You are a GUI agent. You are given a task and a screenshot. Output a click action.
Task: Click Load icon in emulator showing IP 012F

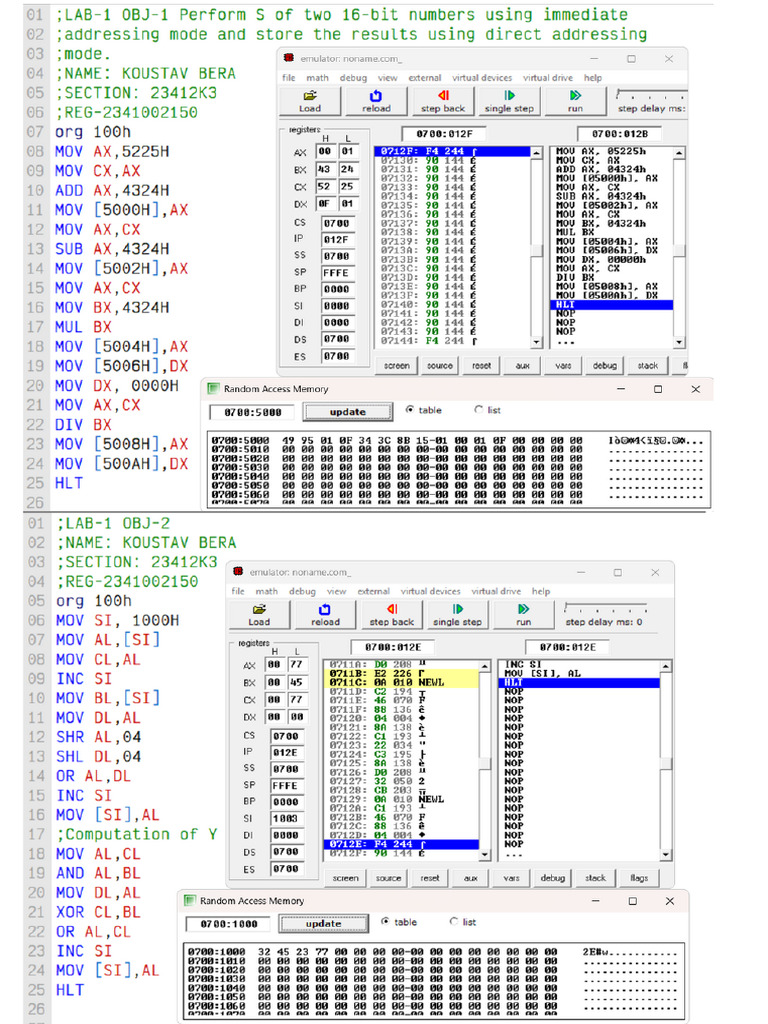310,95
